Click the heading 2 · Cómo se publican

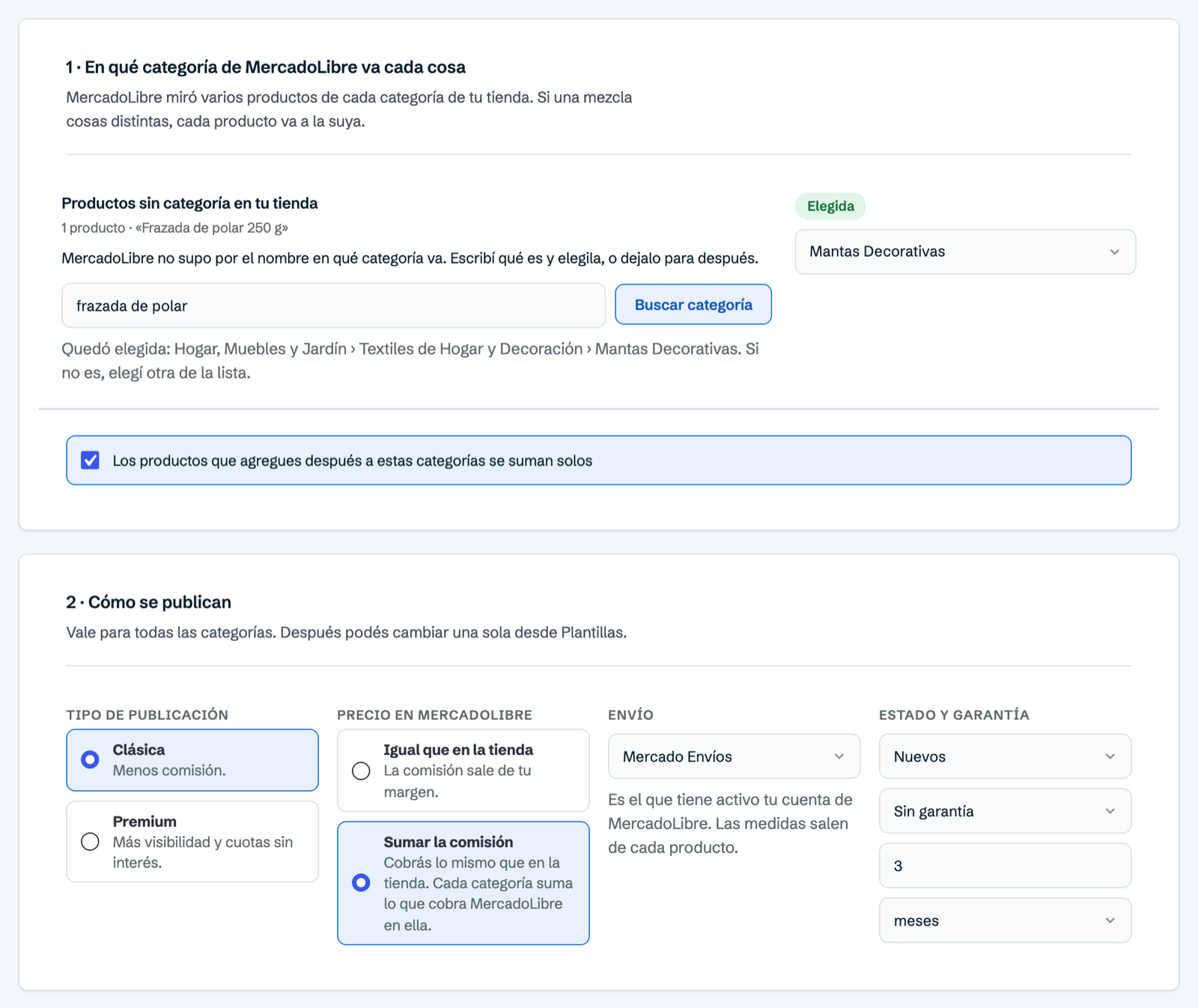pyautogui.click(x=148, y=602)
